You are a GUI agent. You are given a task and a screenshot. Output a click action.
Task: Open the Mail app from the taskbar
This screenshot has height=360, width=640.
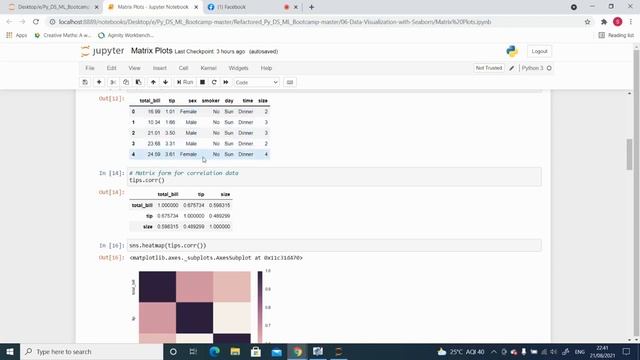(x=277, y=351)
